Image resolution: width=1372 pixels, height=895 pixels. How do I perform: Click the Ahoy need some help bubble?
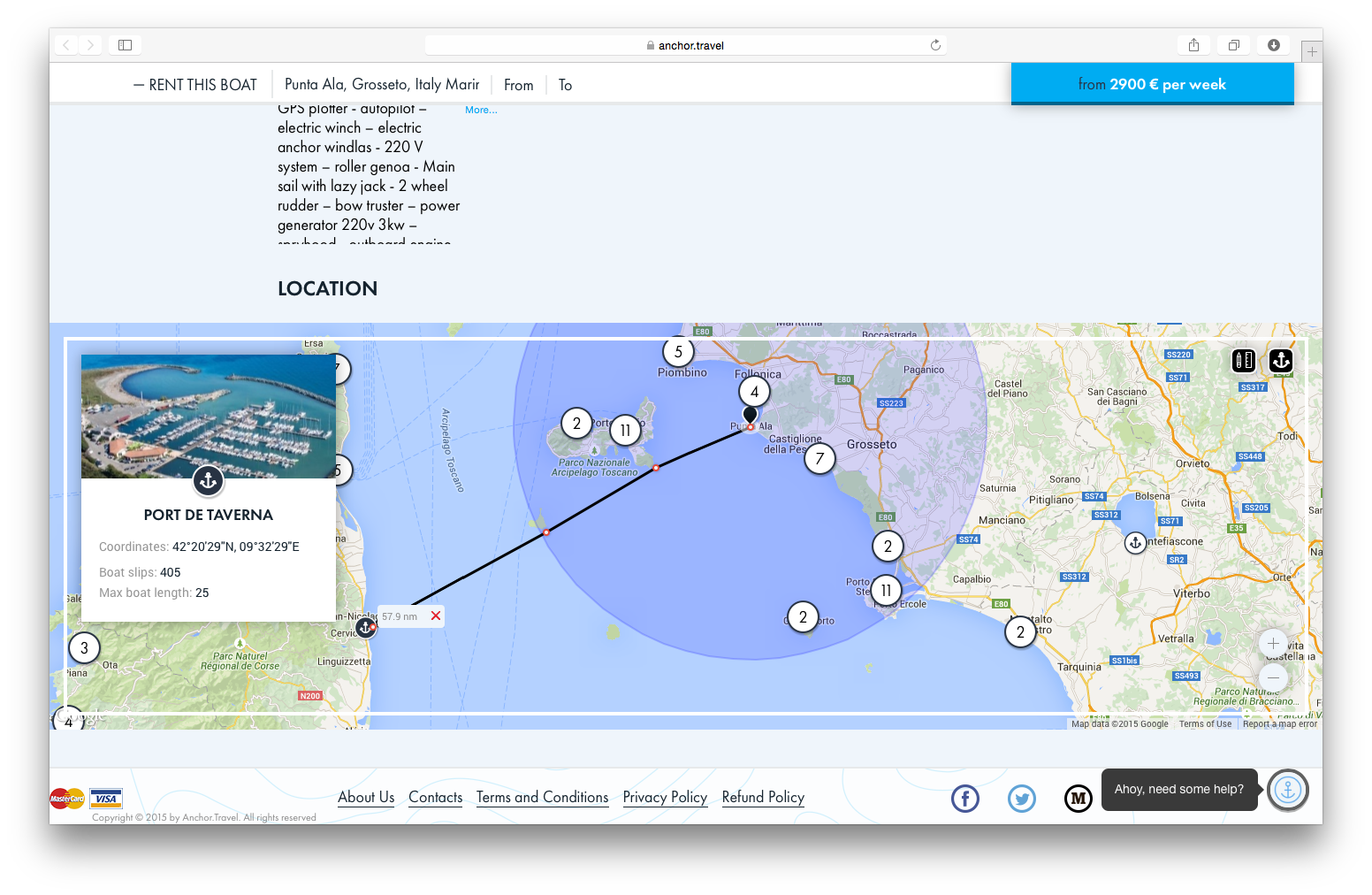tap(1178, 789)
